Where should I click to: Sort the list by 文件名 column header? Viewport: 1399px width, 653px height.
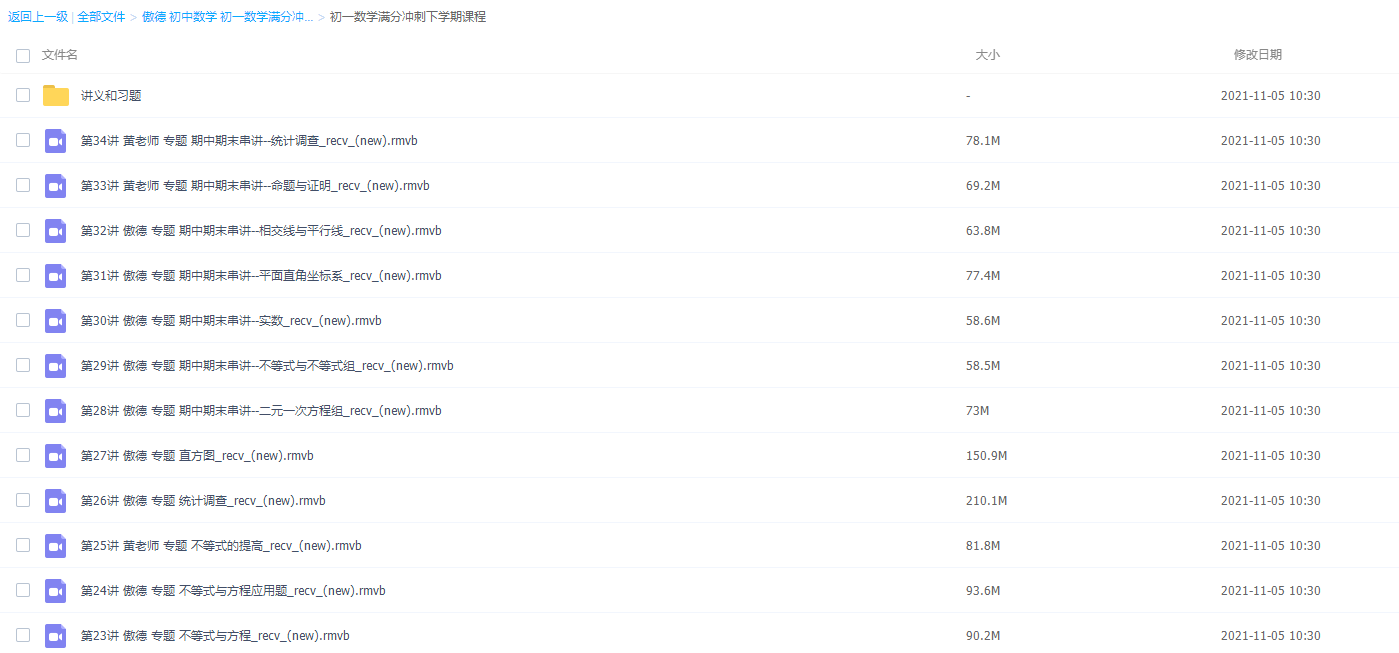(60, 55)
